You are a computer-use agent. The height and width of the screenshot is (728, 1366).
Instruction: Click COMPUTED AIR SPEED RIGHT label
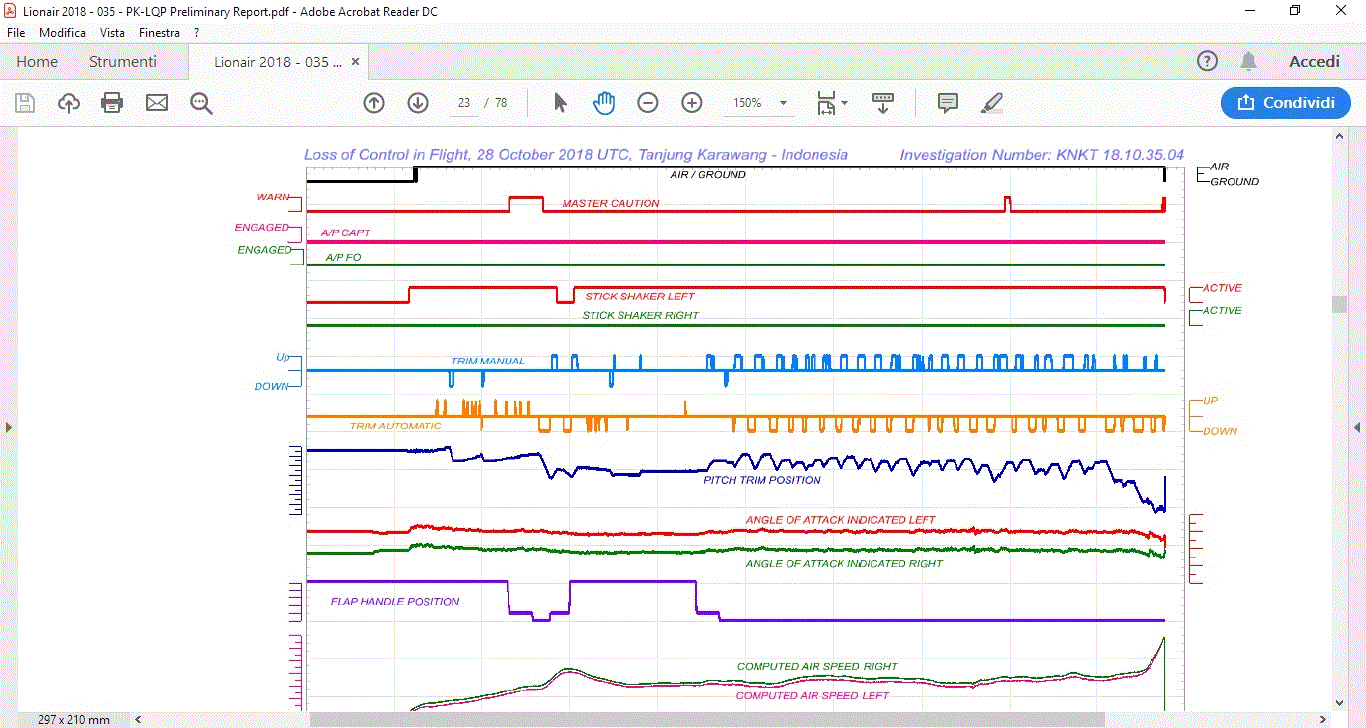pyautogui.click(x=817, y=666)
